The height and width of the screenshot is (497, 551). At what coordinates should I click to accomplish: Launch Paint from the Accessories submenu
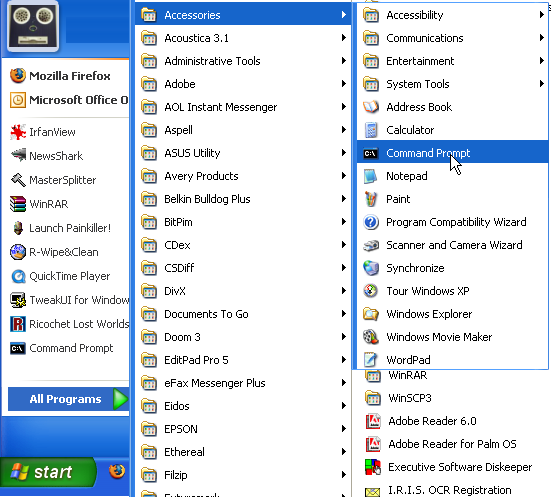(452, 199)
